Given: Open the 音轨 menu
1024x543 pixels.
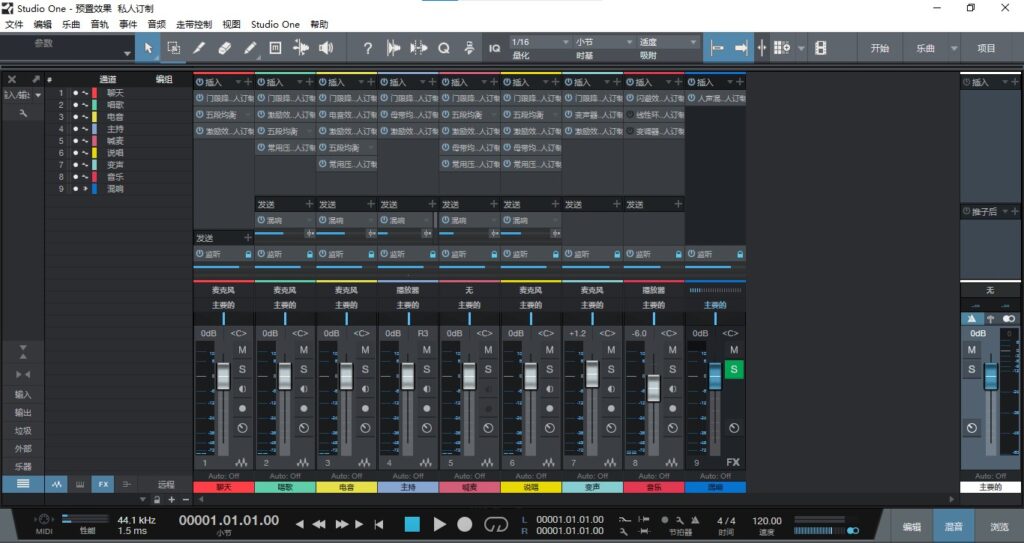Looking at the screenshot, I should [x=100, y=24].
